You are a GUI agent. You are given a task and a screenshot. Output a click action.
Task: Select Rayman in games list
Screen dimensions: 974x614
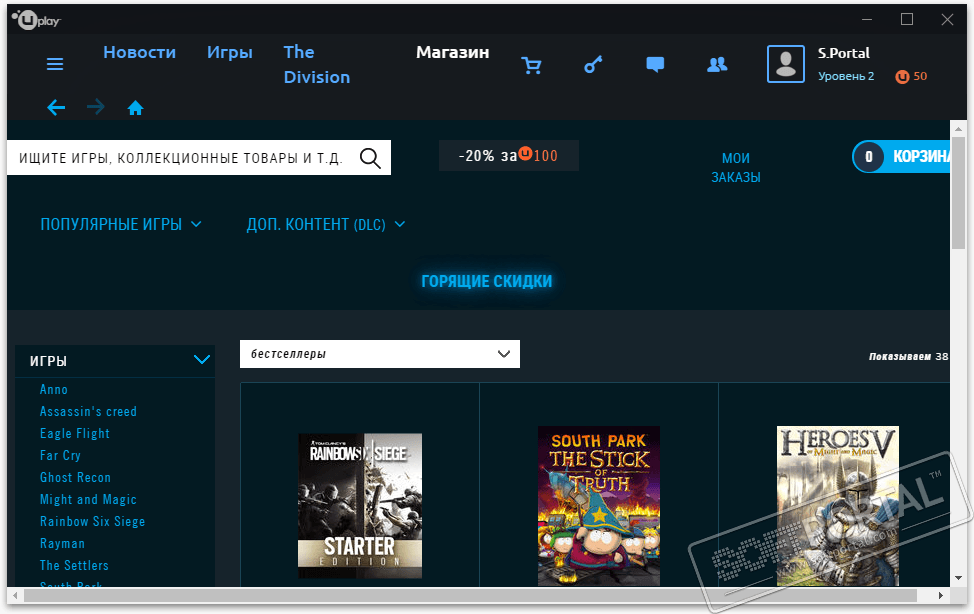(x=62, y=544)
